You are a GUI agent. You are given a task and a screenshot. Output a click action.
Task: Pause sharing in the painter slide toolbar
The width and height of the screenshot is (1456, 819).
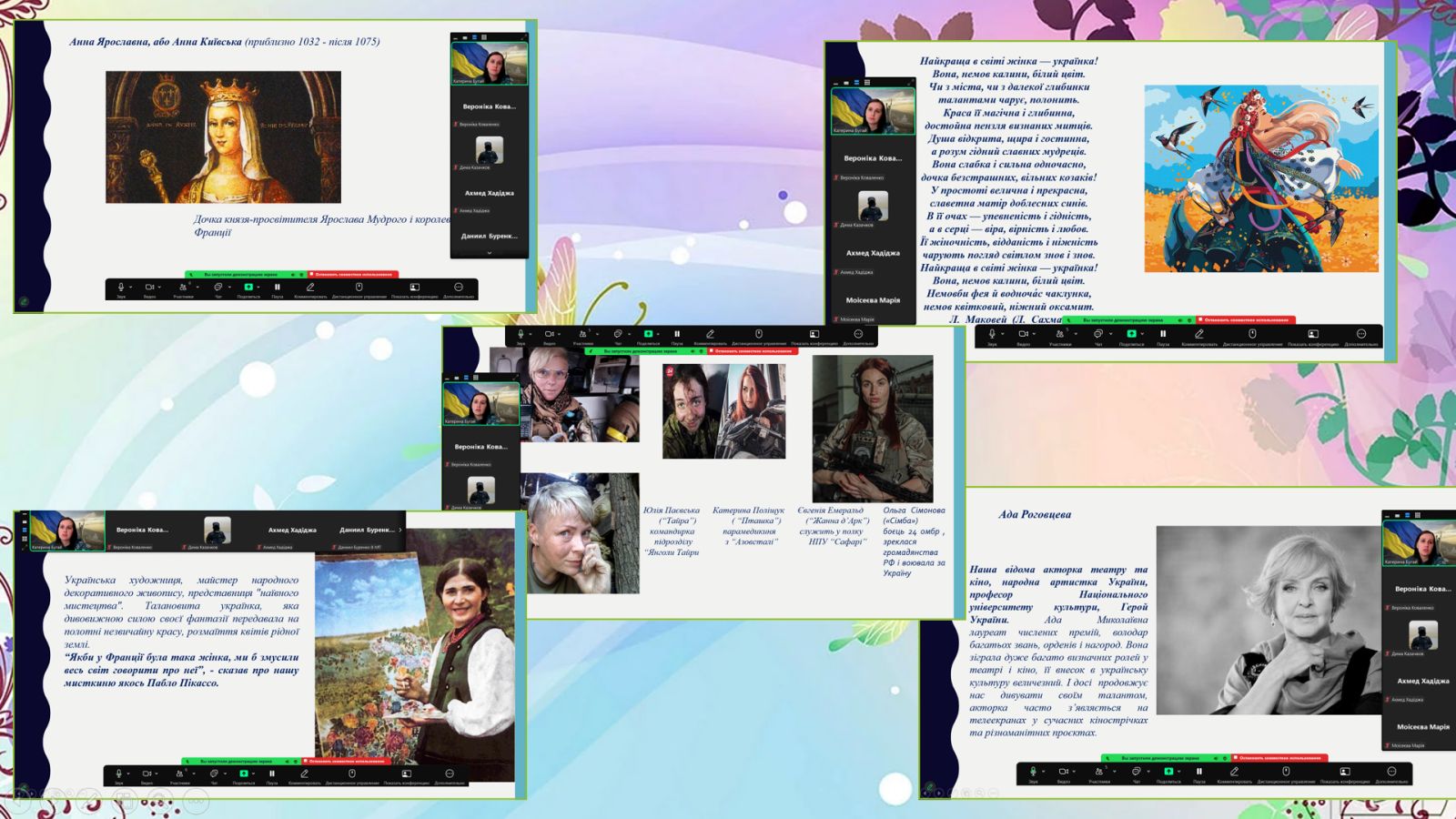coord(272,773)
